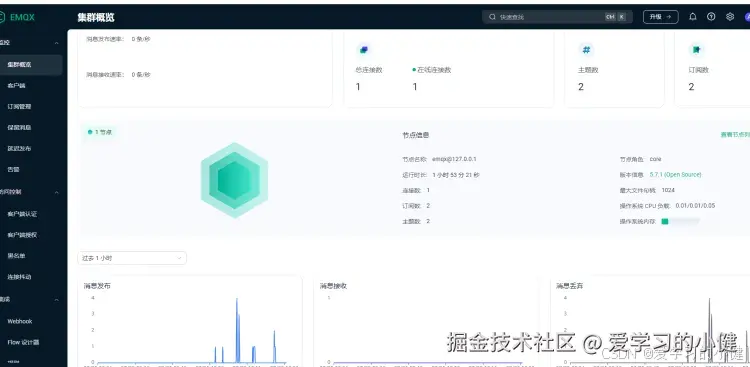The width and height of the screenshot is (750, 367).
Task: Click the 消息接收 chart
Action: (x=426, y=322)
